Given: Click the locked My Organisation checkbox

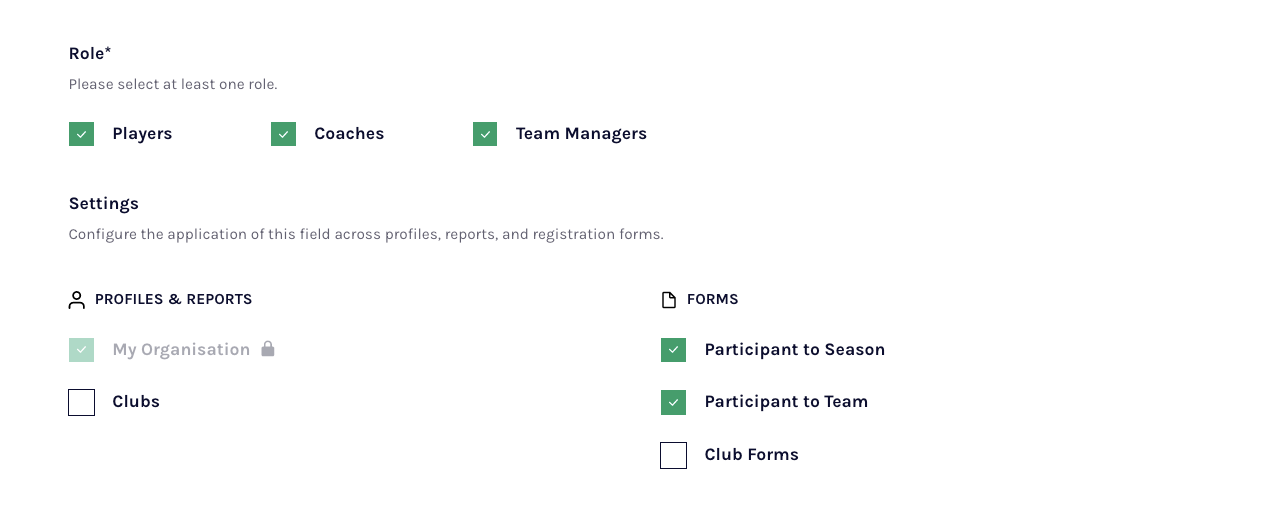Looking at the screenshot, I should pos(81,350).
